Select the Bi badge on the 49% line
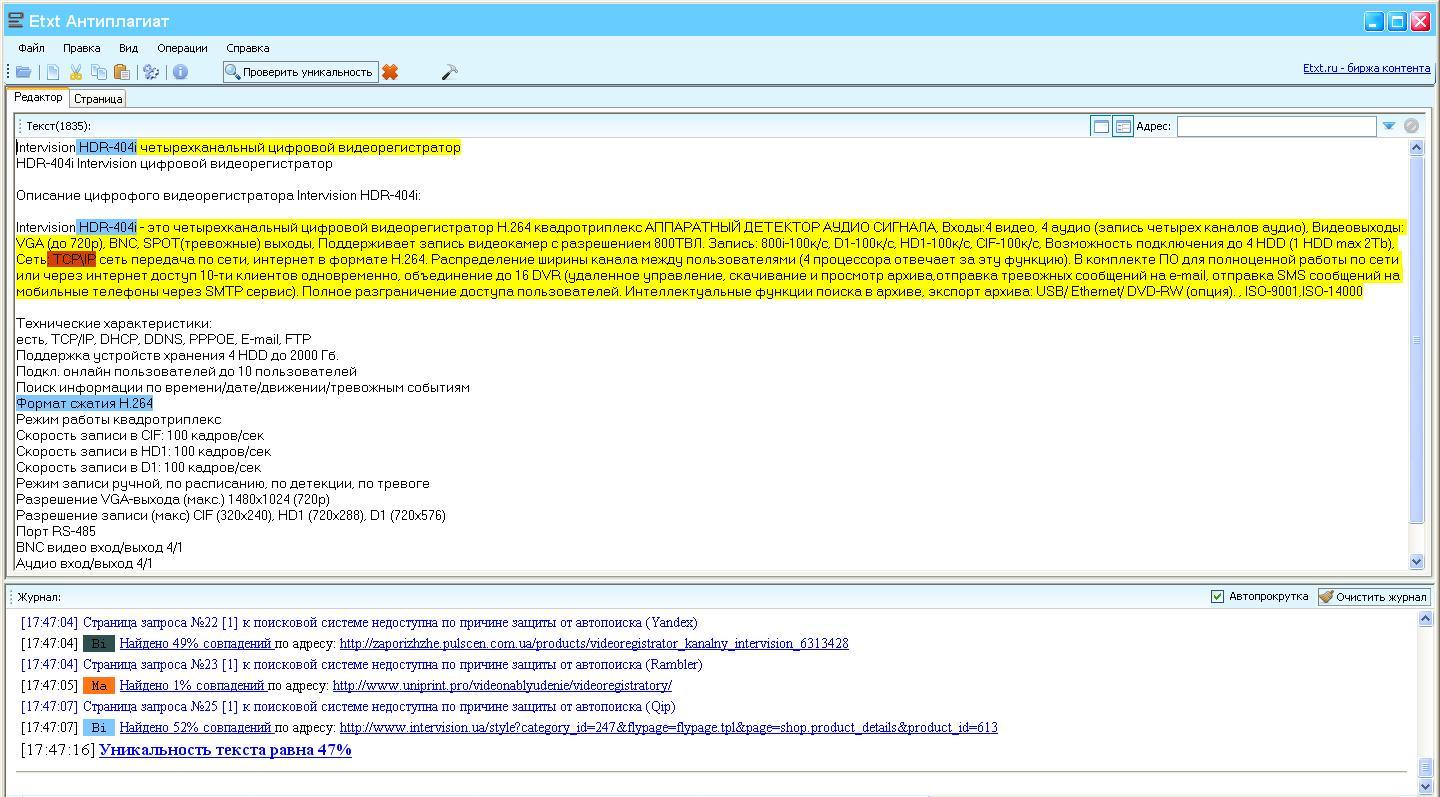The image size is (1440, 797). click(99, 644)
